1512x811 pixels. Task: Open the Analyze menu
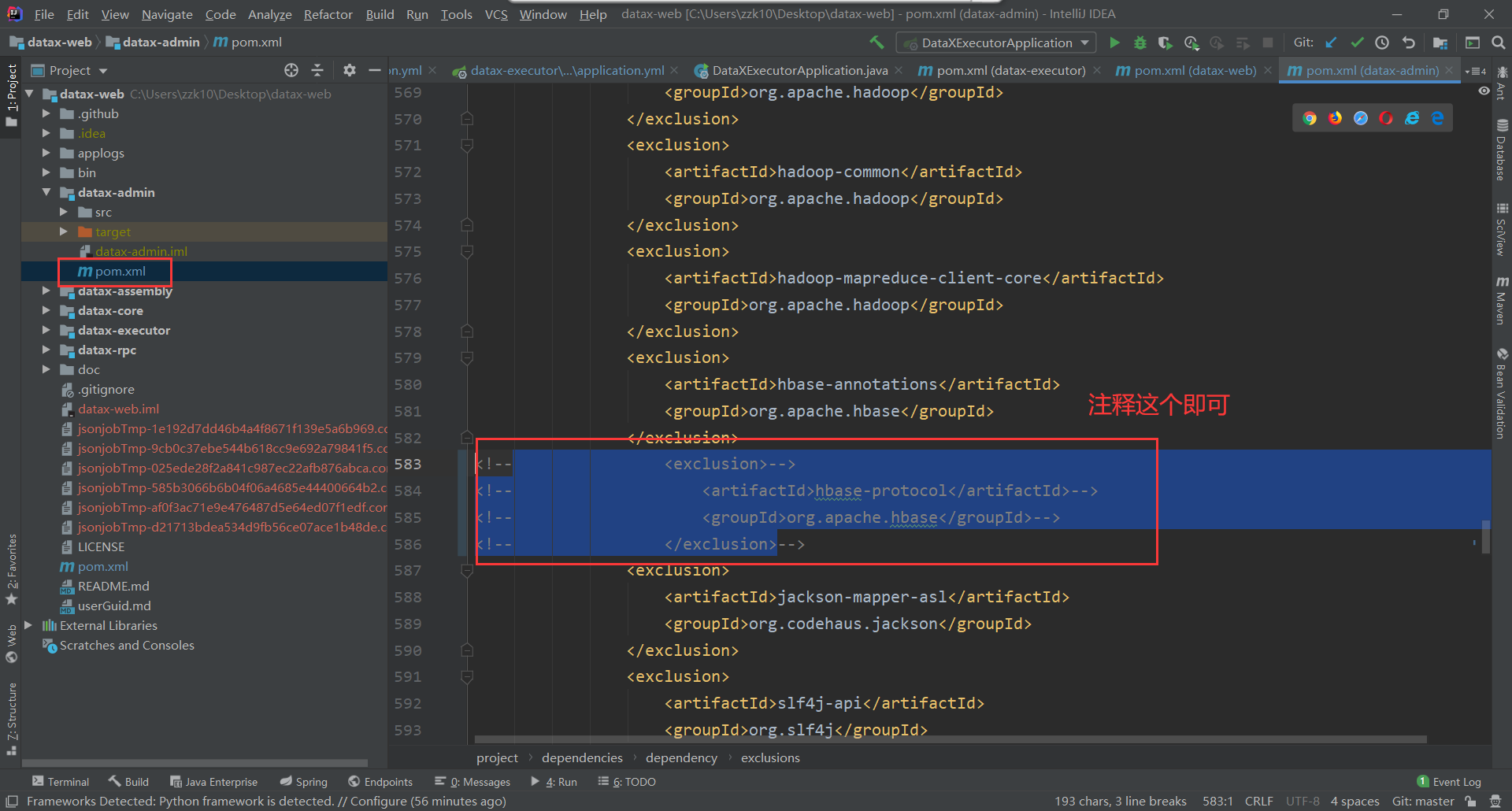pos(269,14)
